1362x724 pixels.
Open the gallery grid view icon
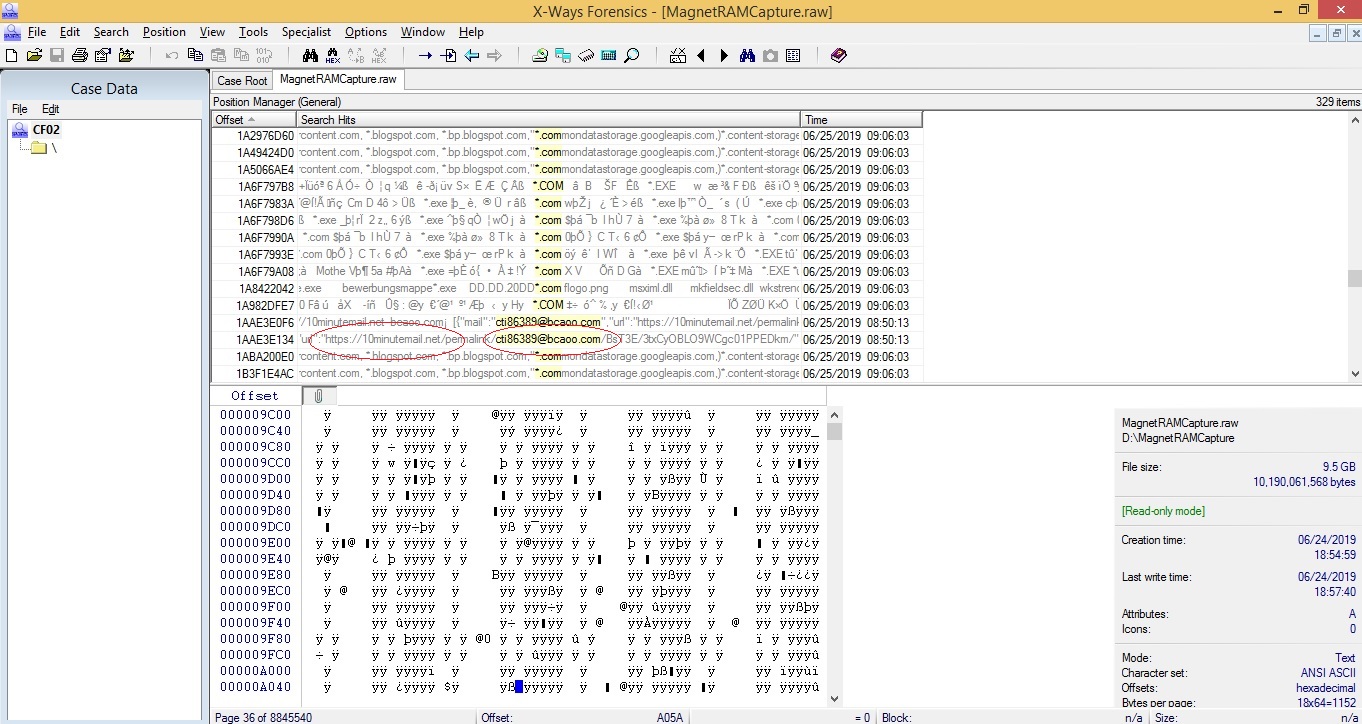[792, 55]
